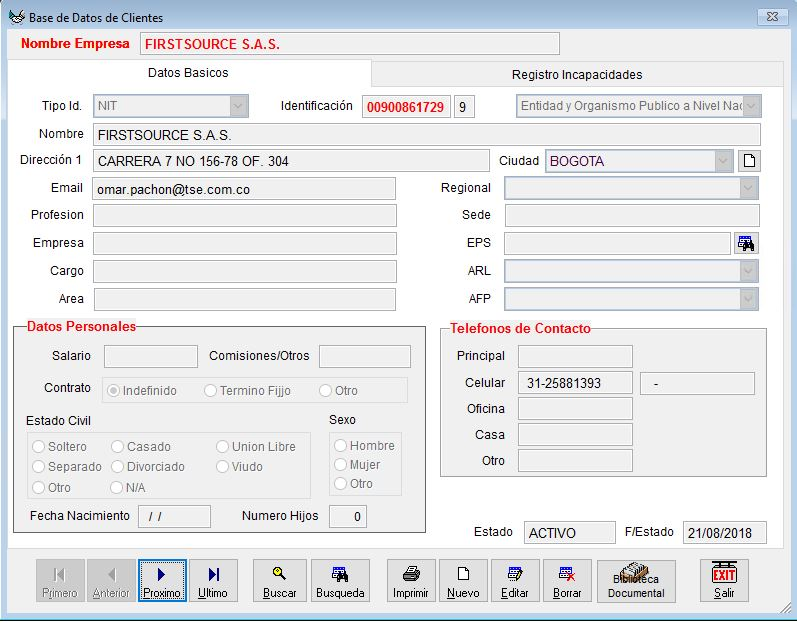Open Biblioteca Documental library
The image size is (797, 623).
pos(636,581)
